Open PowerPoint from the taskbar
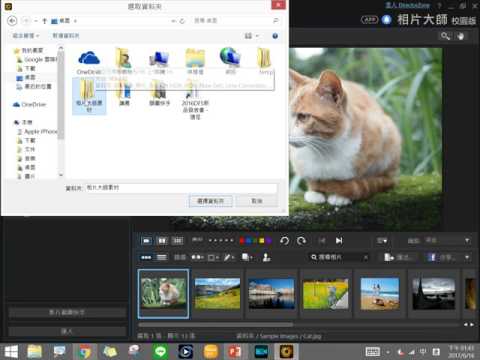 coord(235,352)
